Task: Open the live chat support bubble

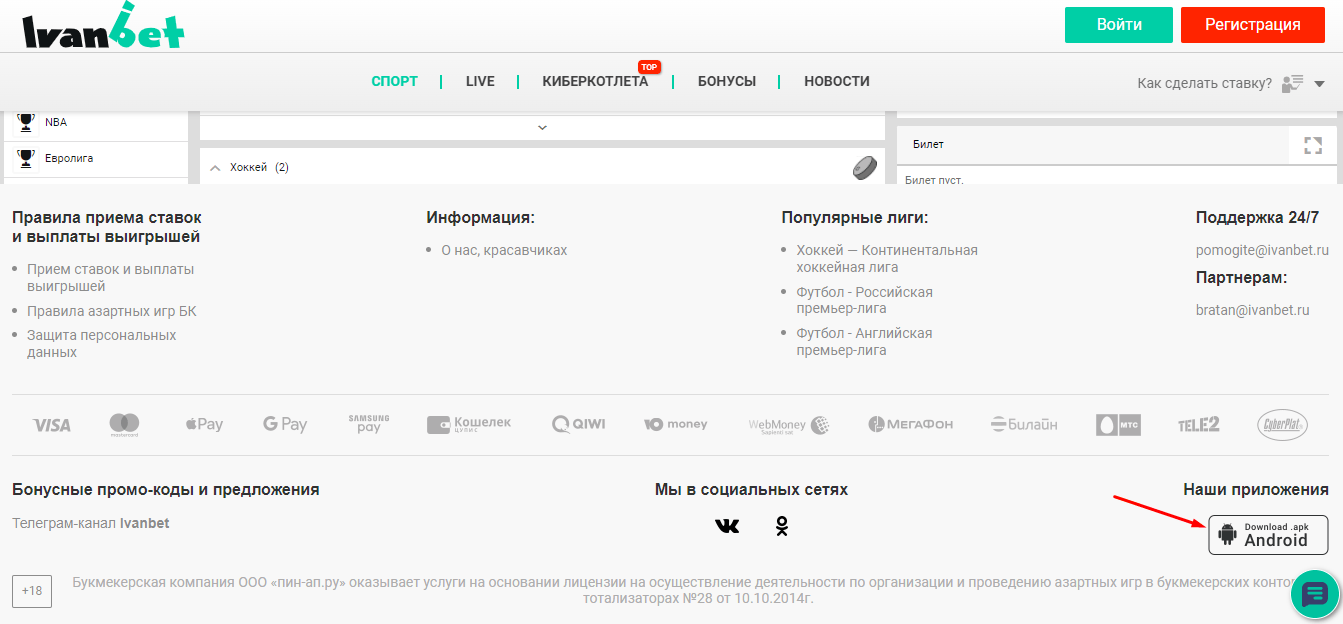Action: coord(1314,594)
